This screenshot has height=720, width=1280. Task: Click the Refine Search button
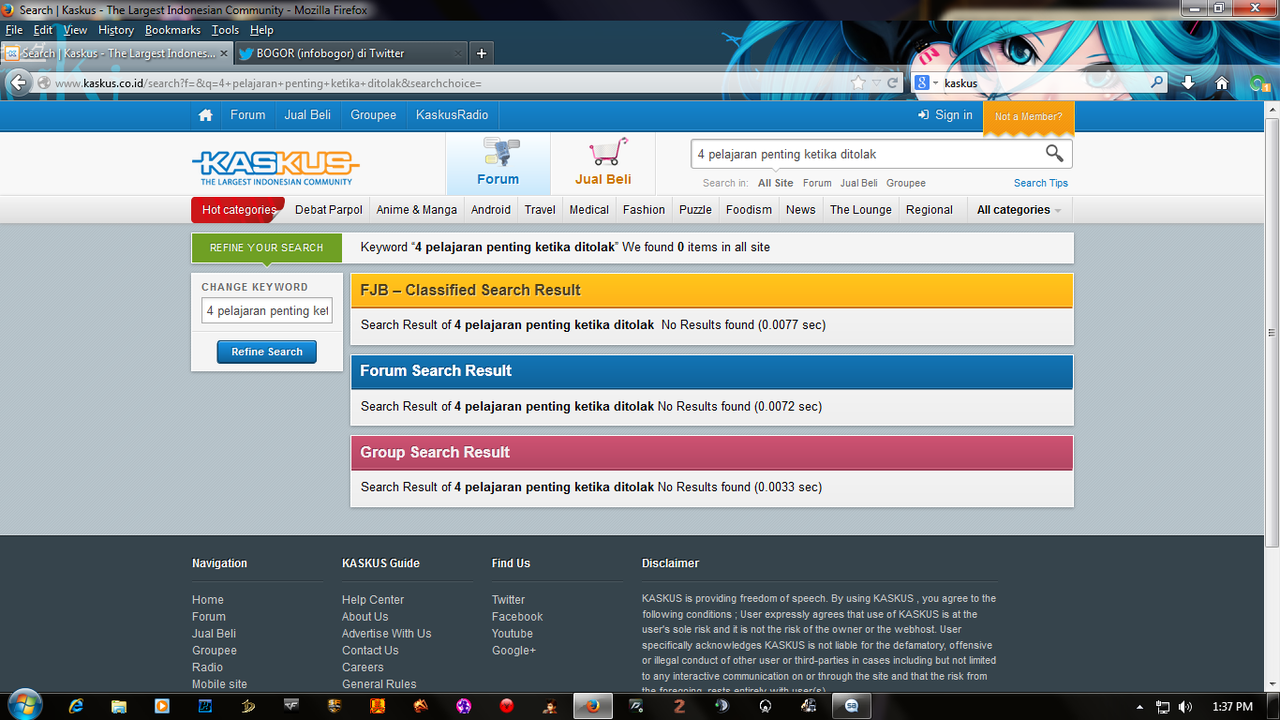click(267, 352)
